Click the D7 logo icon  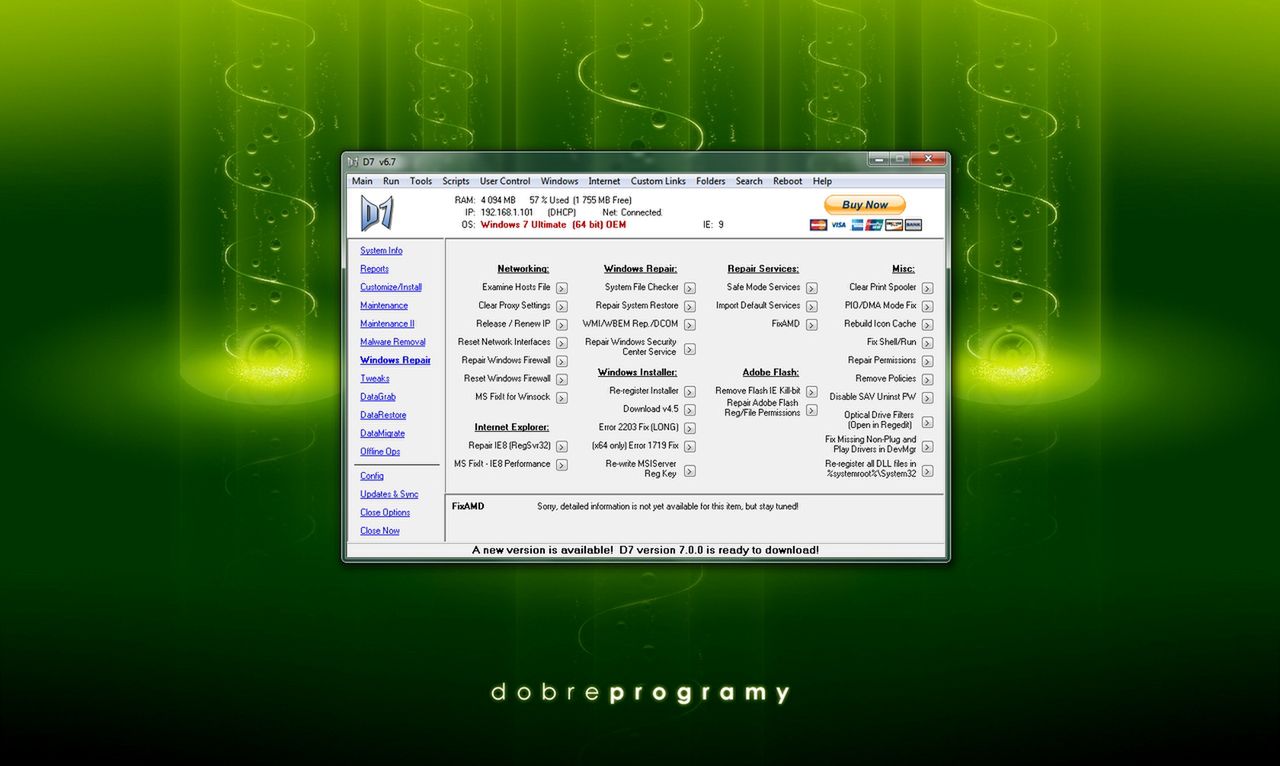tap(377, 213)
